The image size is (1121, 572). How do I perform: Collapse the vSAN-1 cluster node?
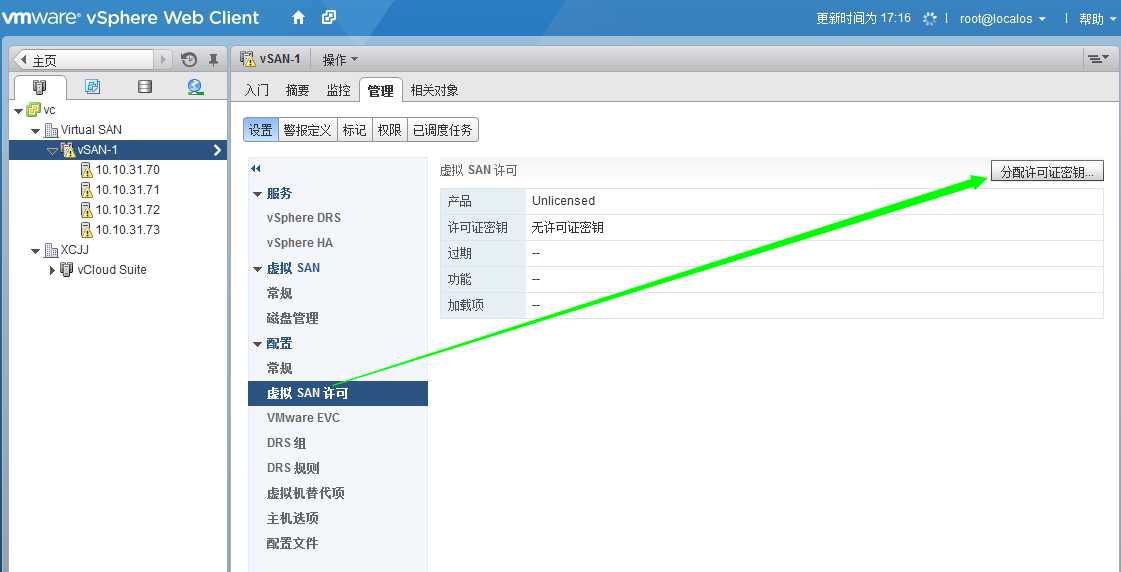coord(51,151)
